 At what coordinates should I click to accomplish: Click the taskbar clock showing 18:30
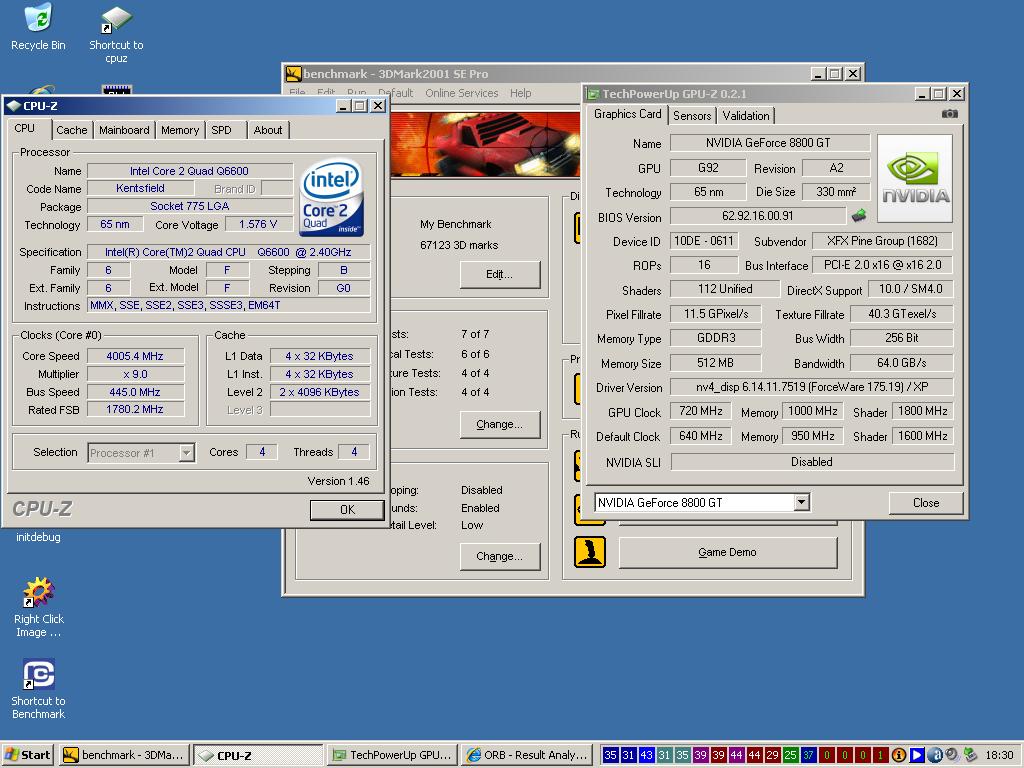click(x=999, y=755)
